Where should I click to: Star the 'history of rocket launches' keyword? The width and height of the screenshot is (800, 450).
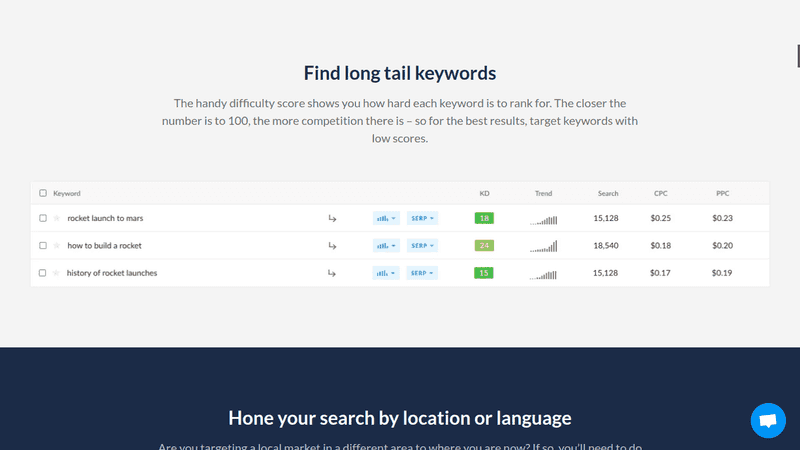[x=57, y=273]
